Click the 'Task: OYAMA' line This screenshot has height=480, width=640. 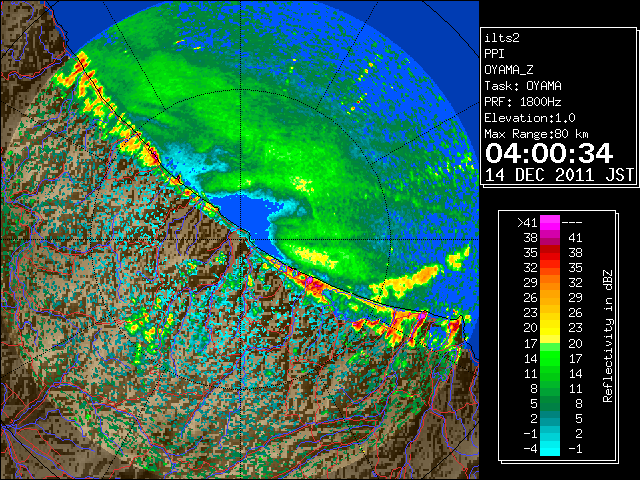point(523,86)
